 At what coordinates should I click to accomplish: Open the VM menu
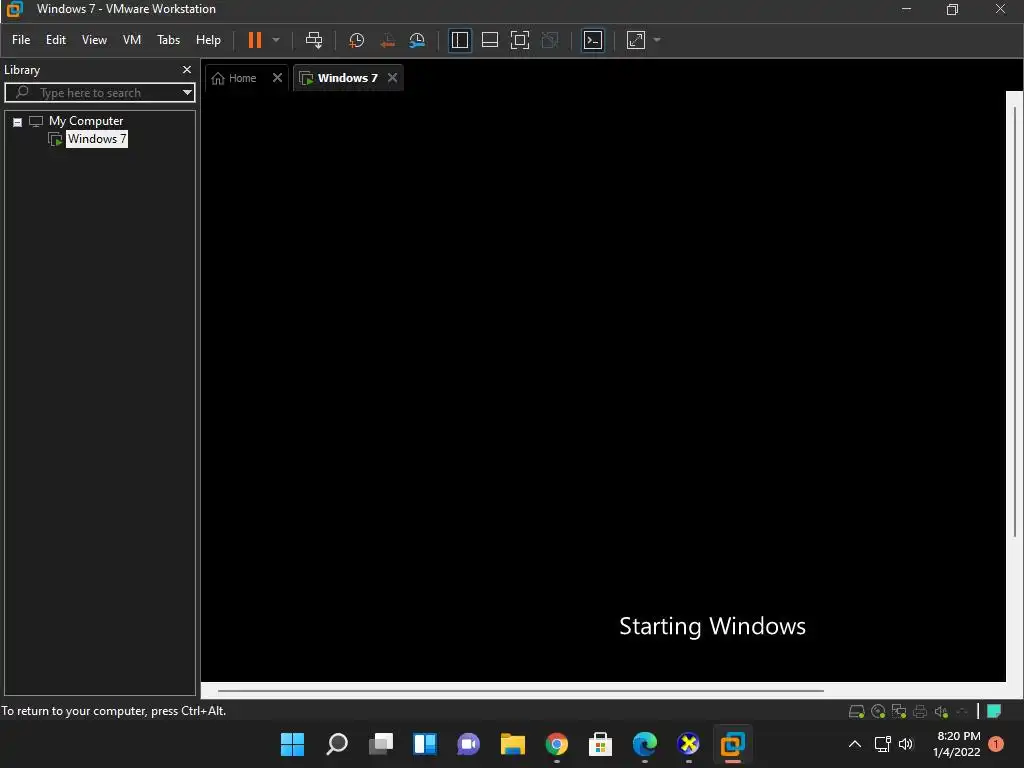(132, 40)
